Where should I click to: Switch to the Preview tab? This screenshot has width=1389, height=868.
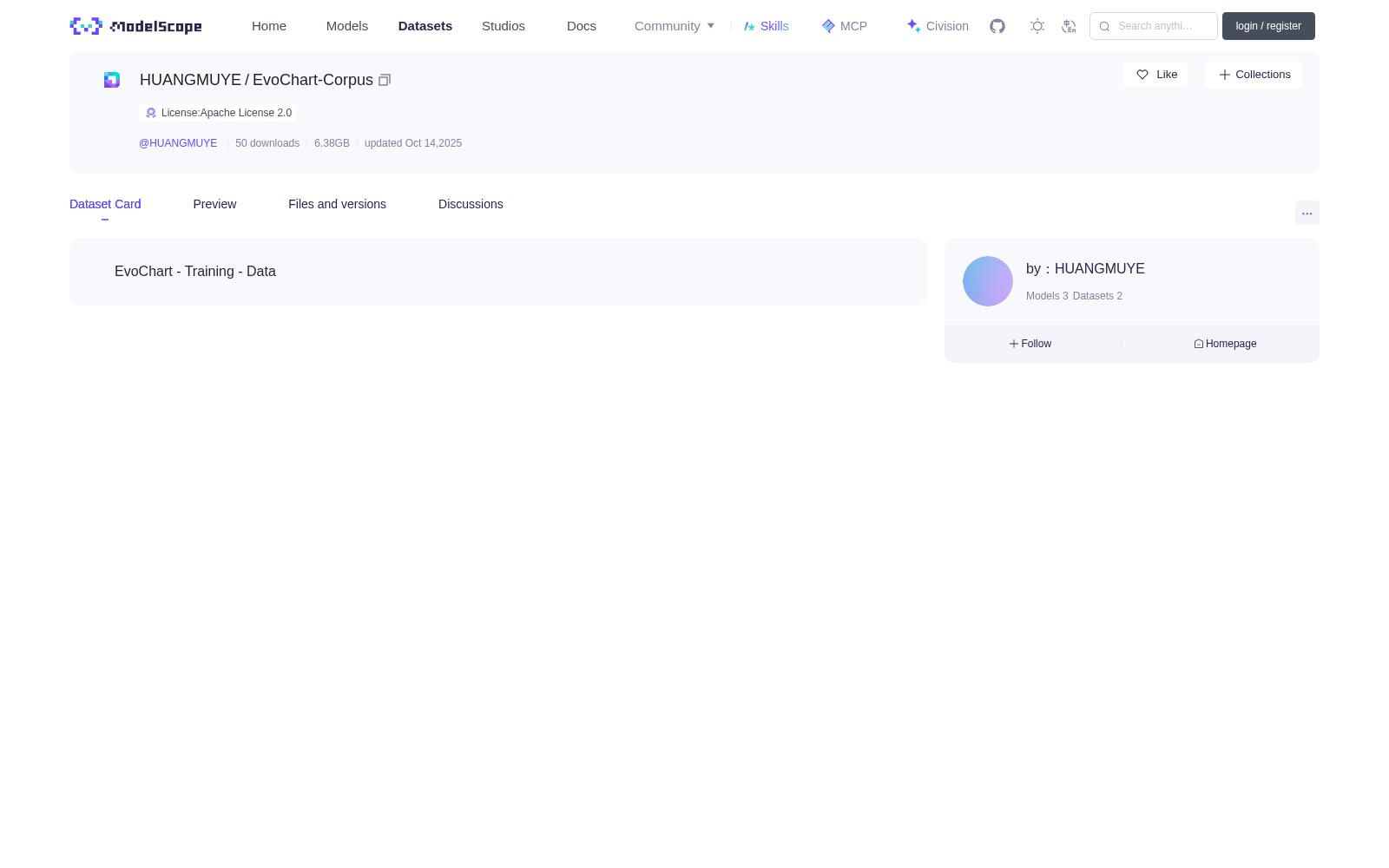[214, 204]
